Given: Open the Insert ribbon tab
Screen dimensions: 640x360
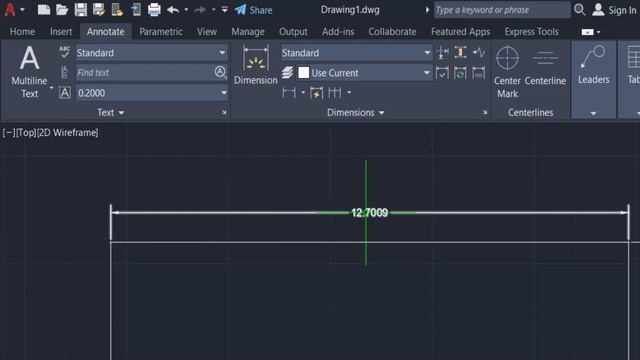Looking at the screenshot, I should [x=61, y=31].
